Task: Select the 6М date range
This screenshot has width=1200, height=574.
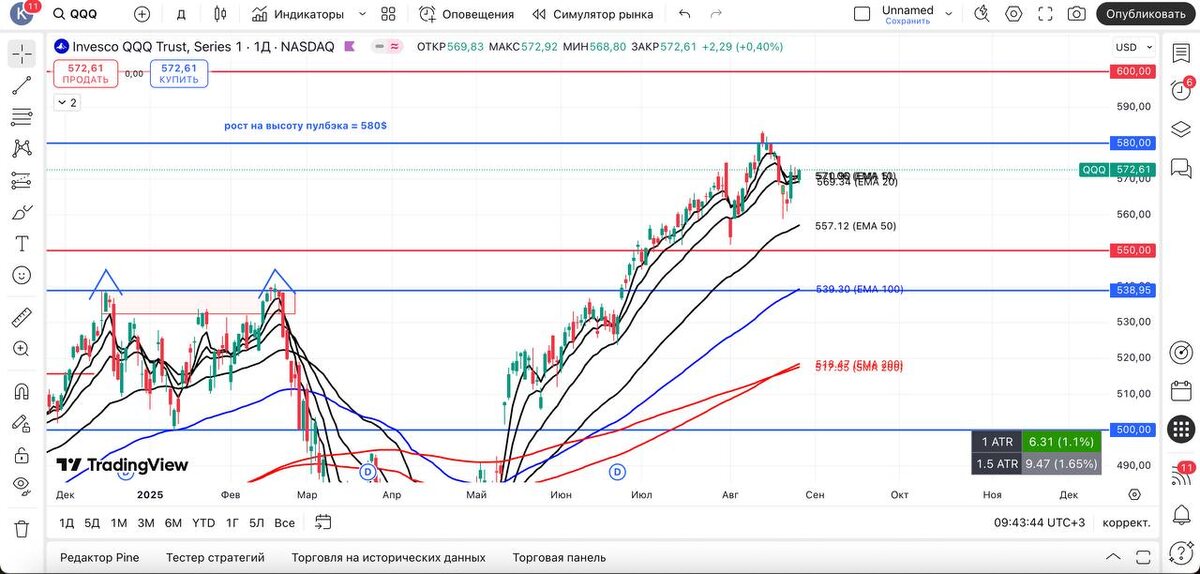Action: click(173, 523)
